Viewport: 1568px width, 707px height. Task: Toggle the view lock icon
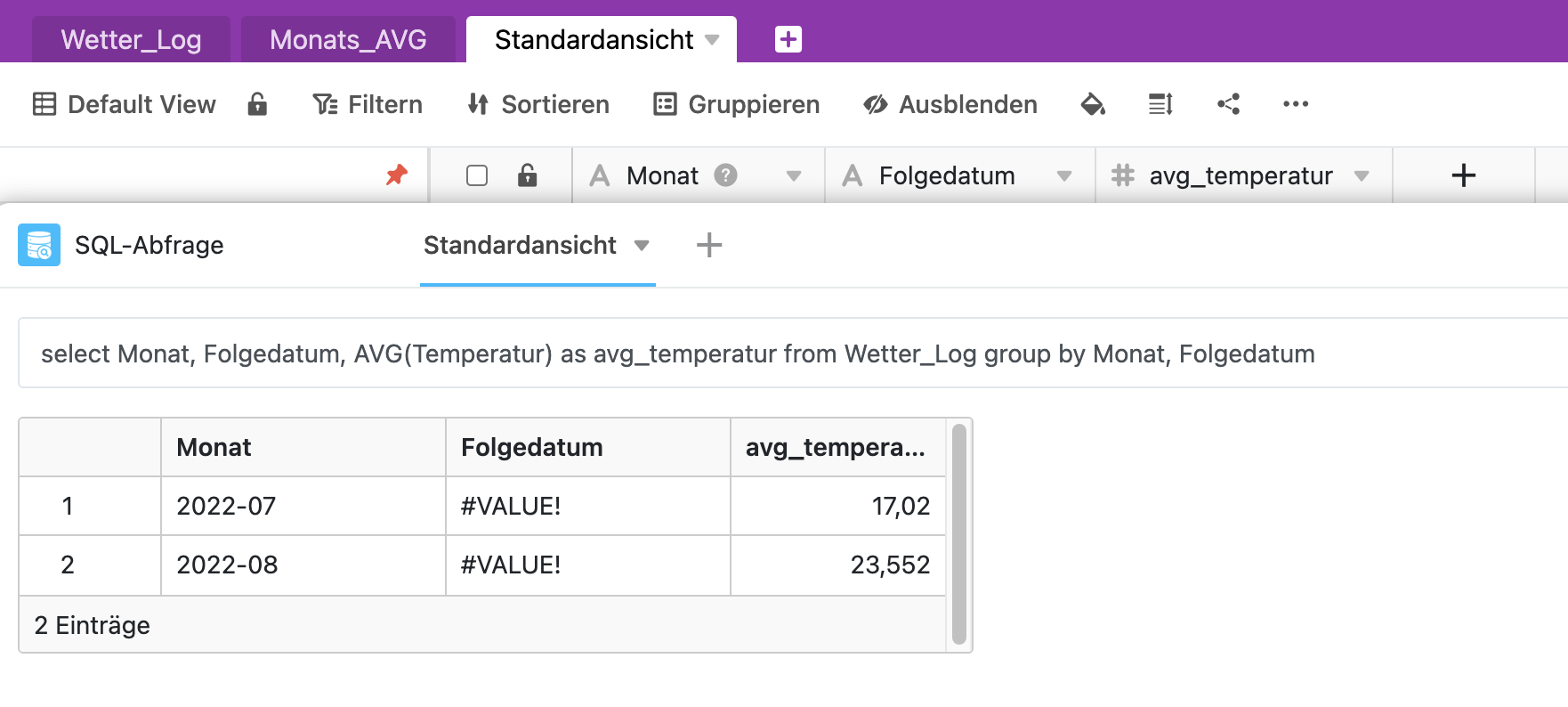coord(257,104)
